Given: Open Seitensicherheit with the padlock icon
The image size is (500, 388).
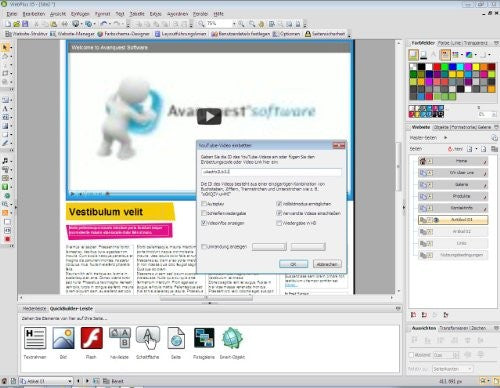Looking at the screenshot, I should (x=325, y=34).
